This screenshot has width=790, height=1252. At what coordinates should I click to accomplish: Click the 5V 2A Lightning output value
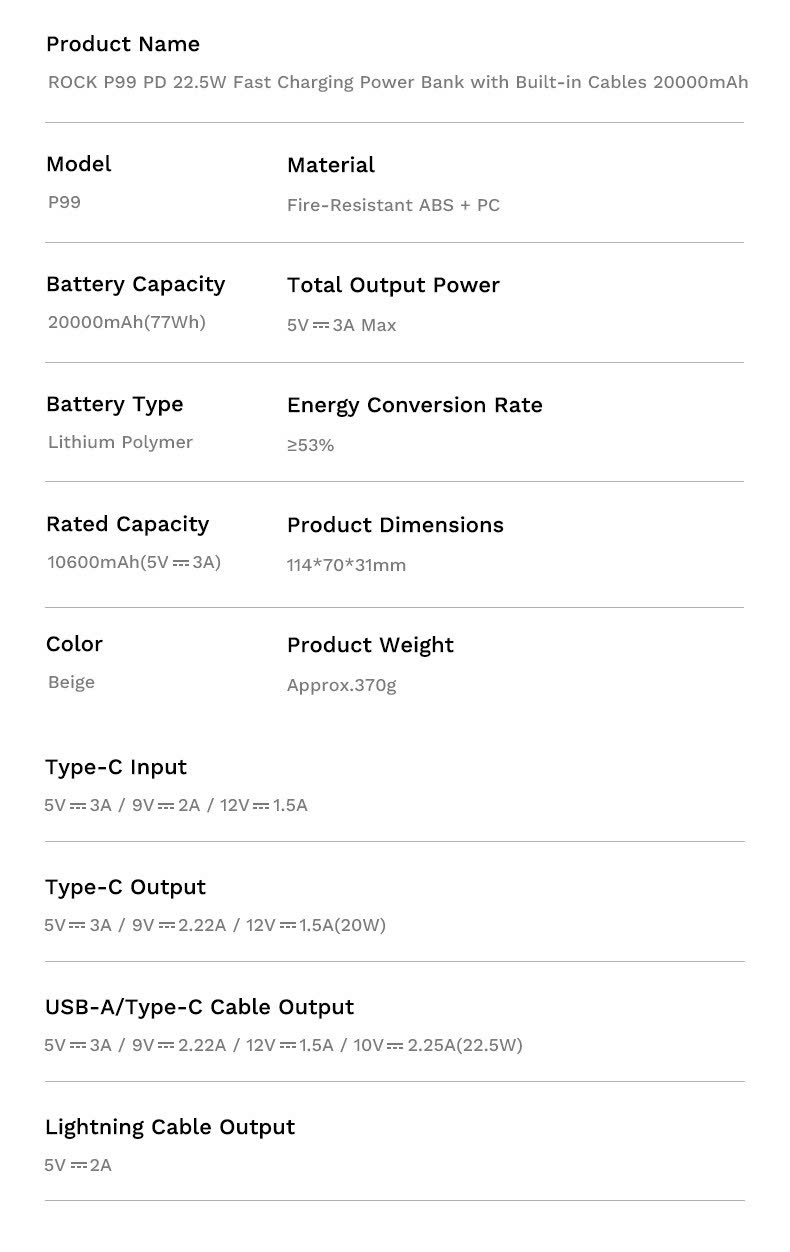tap(78, 1165)
